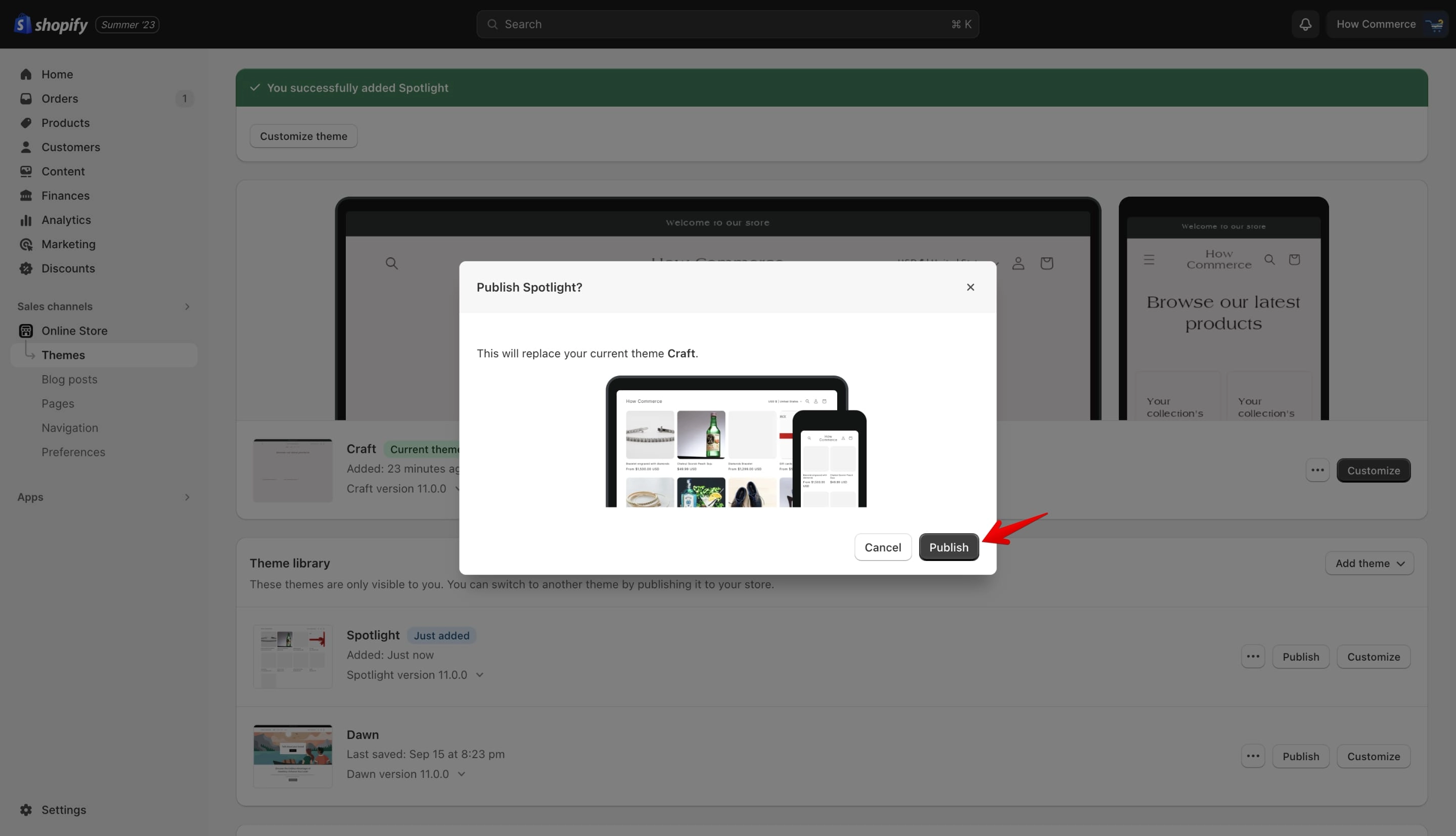Click the Home icon in sidebar
Viewport: 1456px width, 836px height.
pyautogui.click(x=26, y=74)
